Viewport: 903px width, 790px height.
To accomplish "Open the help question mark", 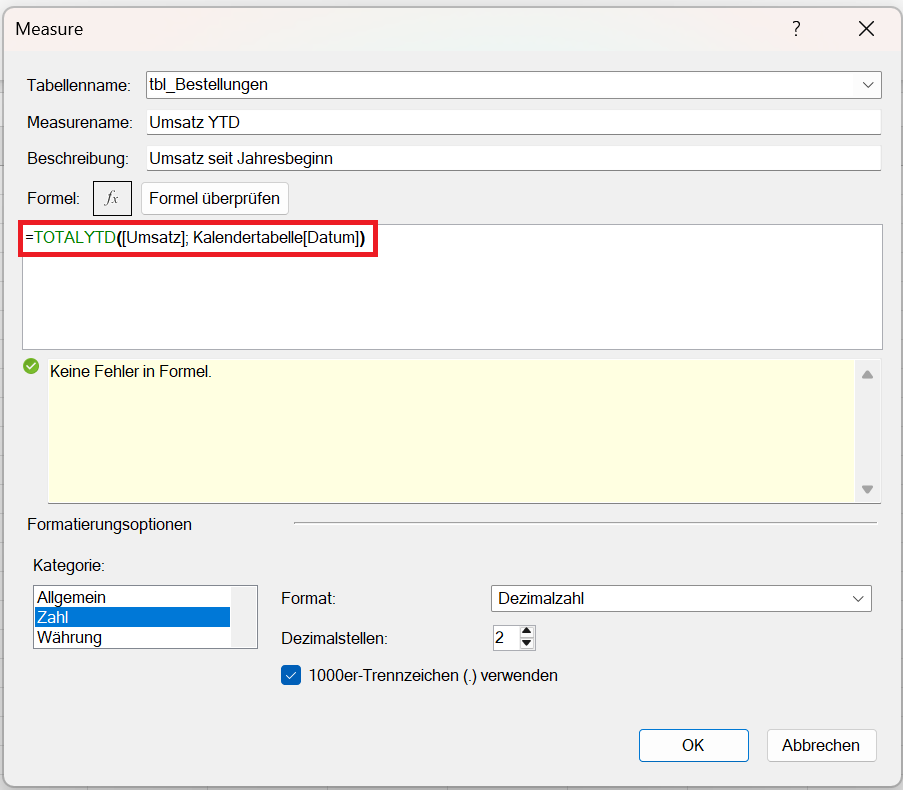I will (x=796, y=29).
